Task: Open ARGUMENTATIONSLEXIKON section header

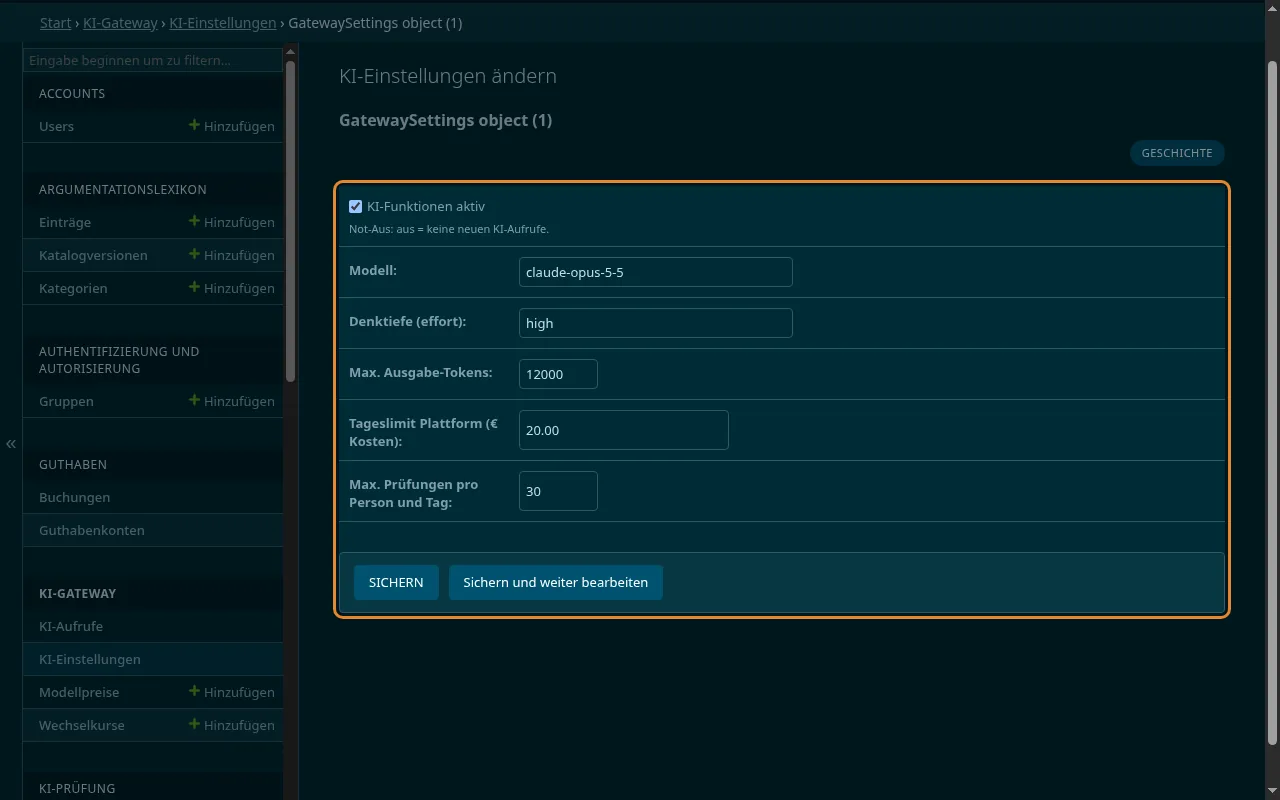Action: tap(123, 189)
